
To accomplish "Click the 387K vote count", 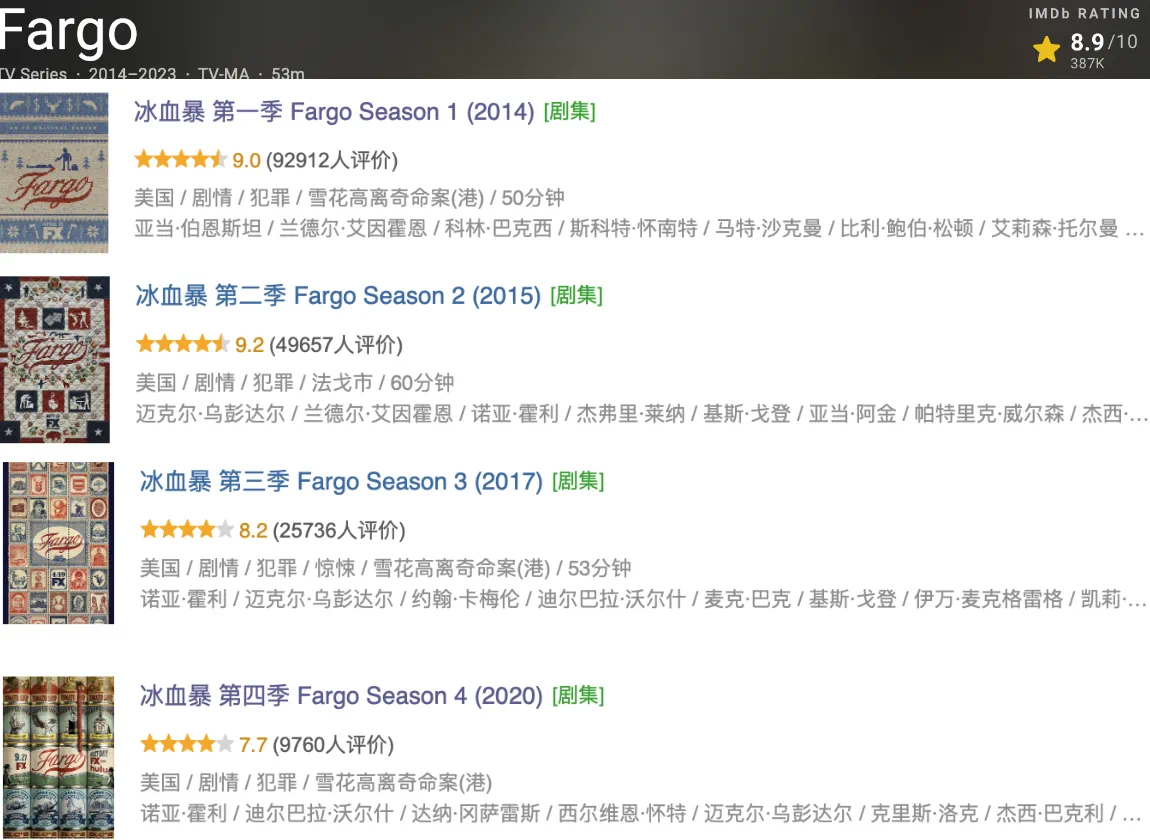I will point(1087,63).
